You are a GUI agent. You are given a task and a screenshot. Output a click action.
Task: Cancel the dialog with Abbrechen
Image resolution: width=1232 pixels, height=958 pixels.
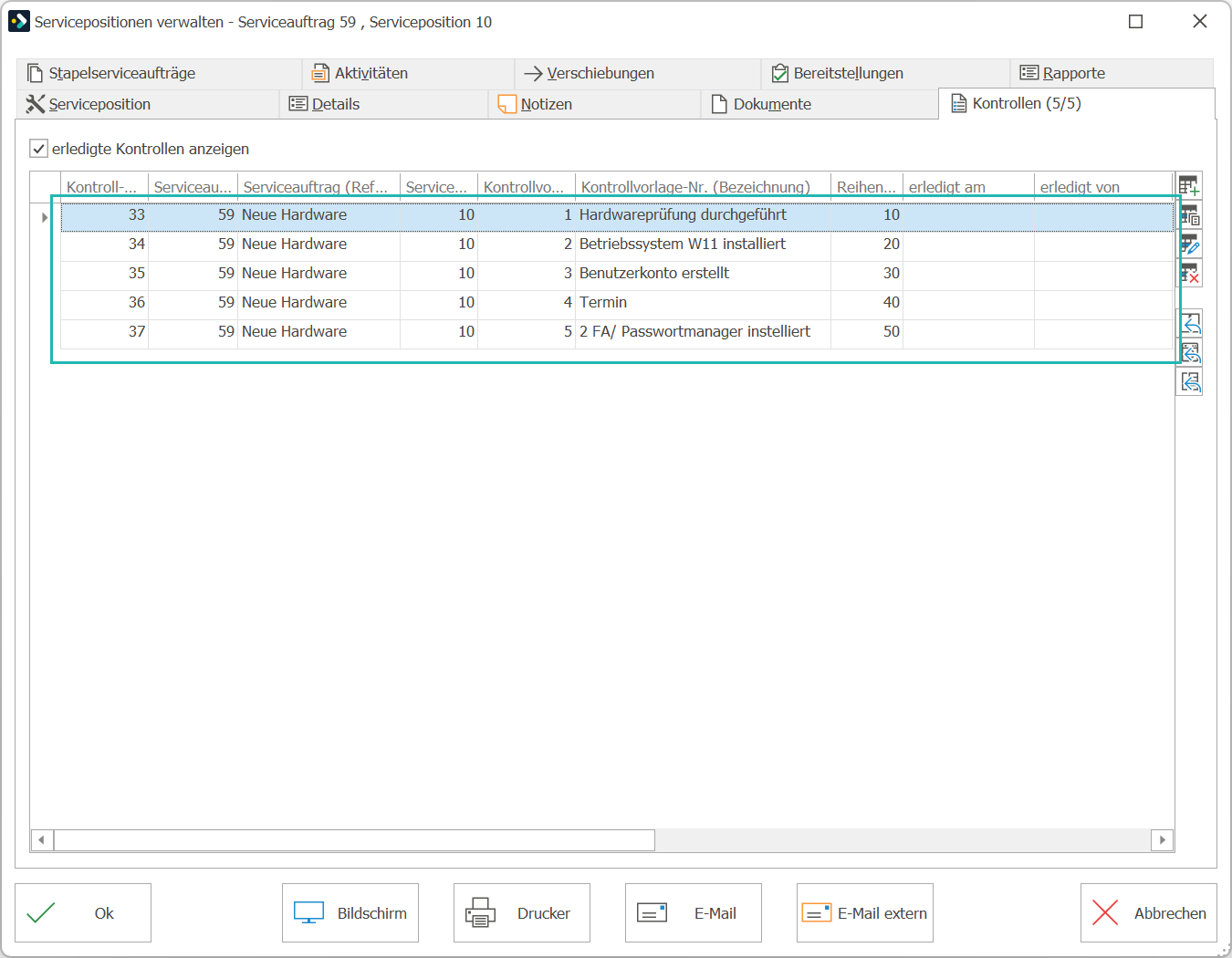1149,912
